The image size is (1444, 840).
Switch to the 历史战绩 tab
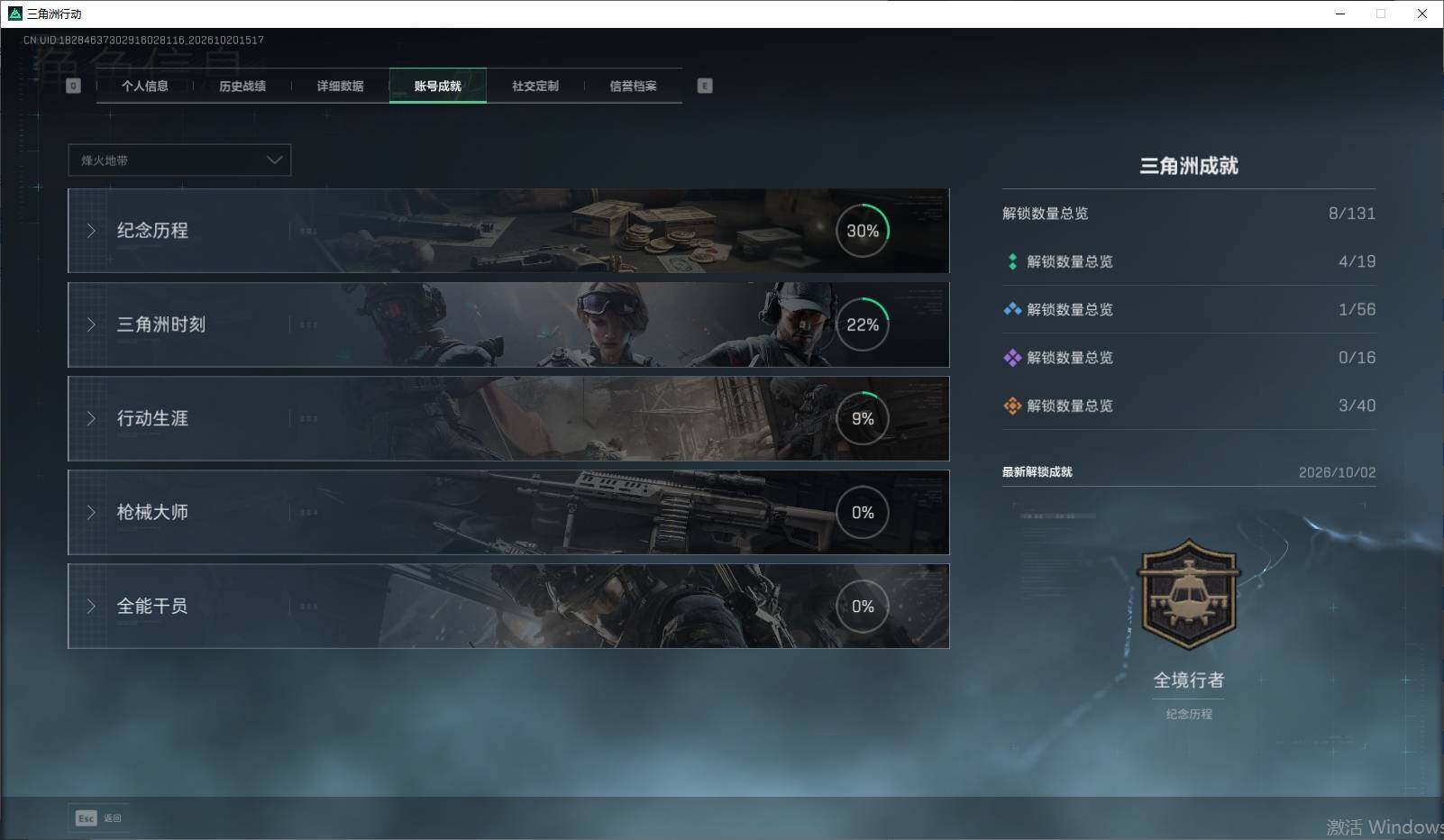pos(242,86)
